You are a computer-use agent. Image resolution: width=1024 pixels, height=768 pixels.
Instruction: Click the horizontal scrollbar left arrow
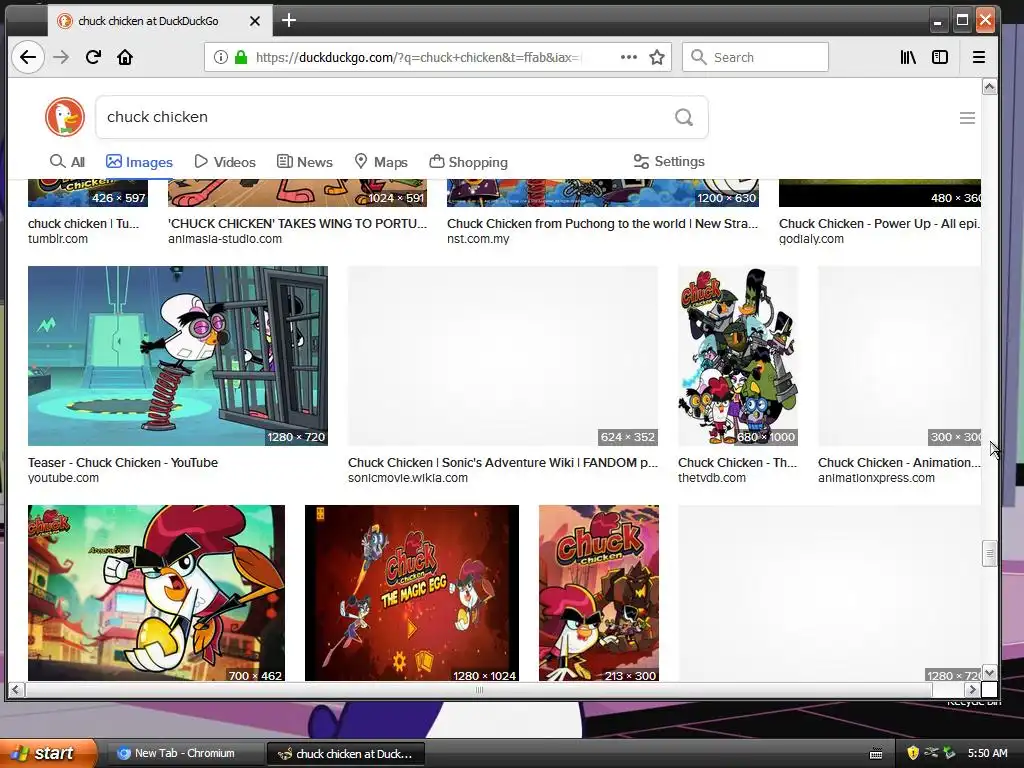coord(16,690)
